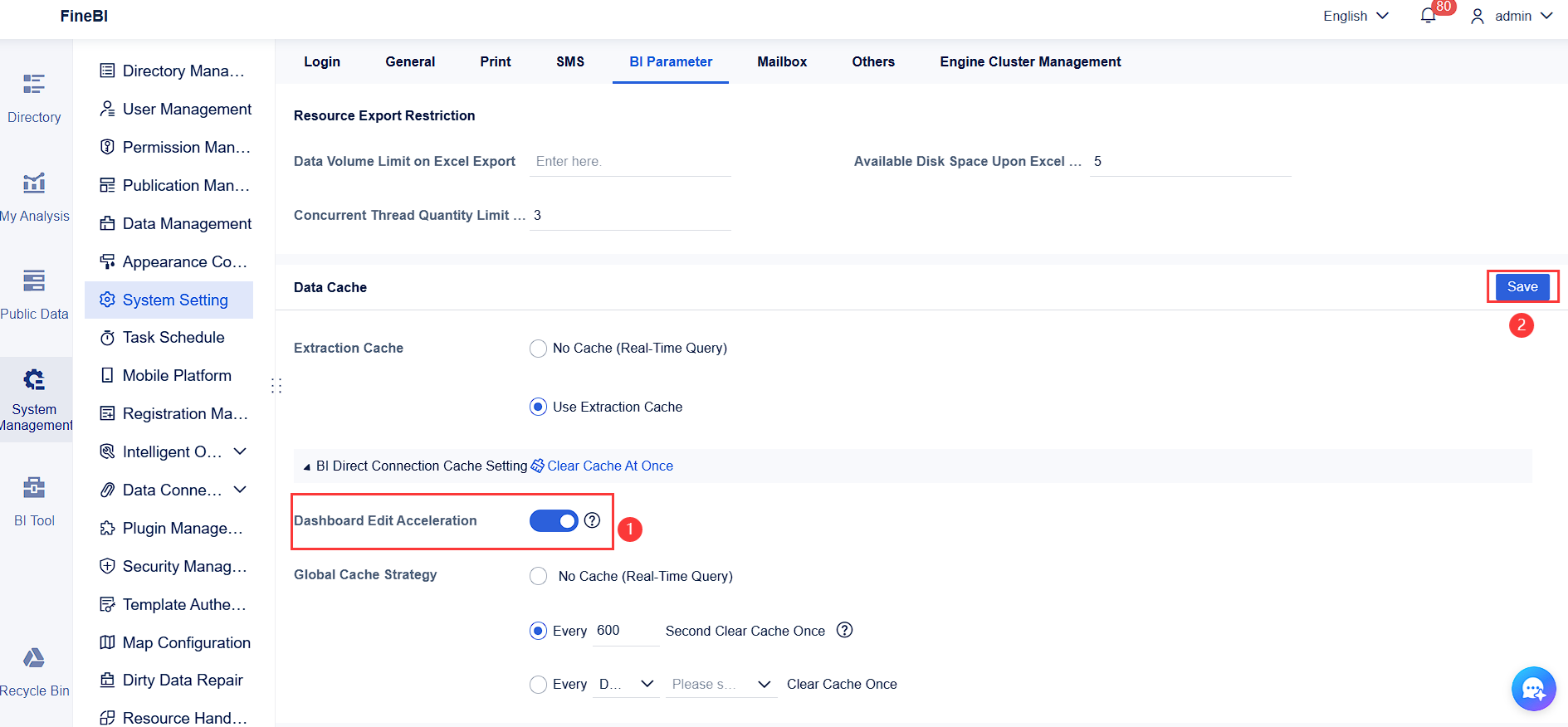Toggle the Dashboard Edit Acceleration switch
Image resolution: width=1568 pixels, height=727 pixels.
point(554,520)
